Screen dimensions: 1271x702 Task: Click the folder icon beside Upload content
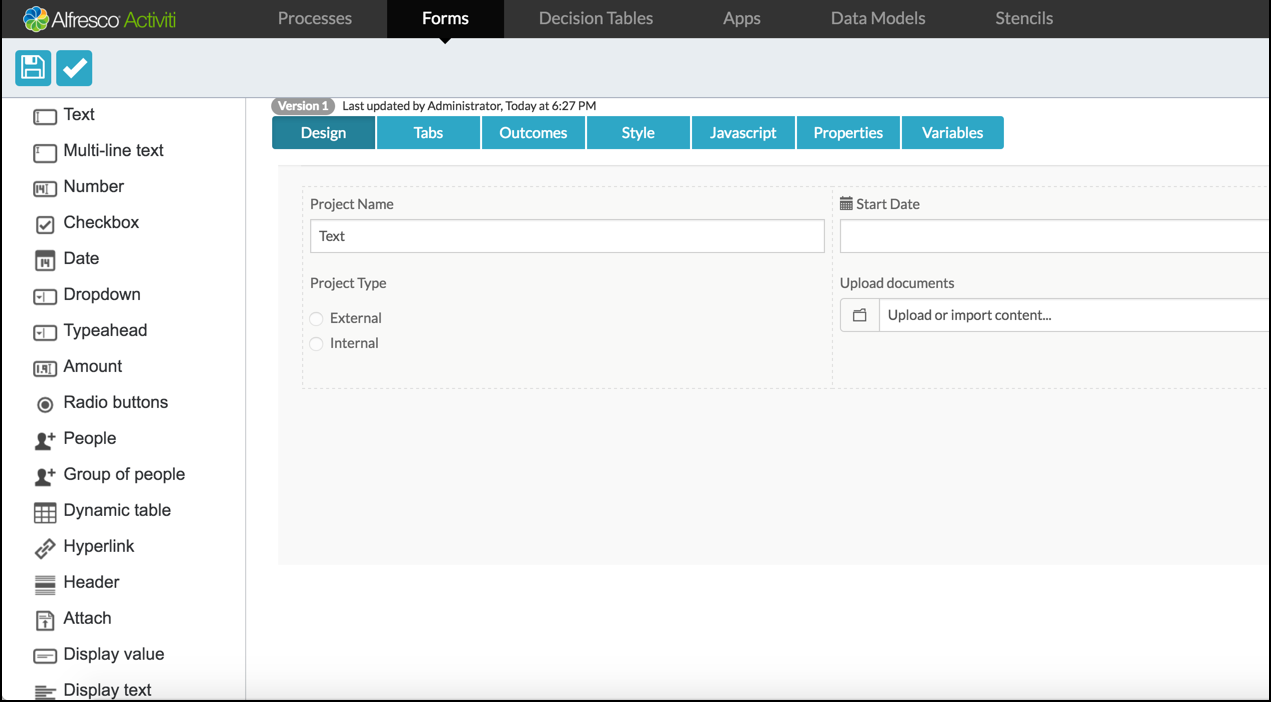[859, 315]
